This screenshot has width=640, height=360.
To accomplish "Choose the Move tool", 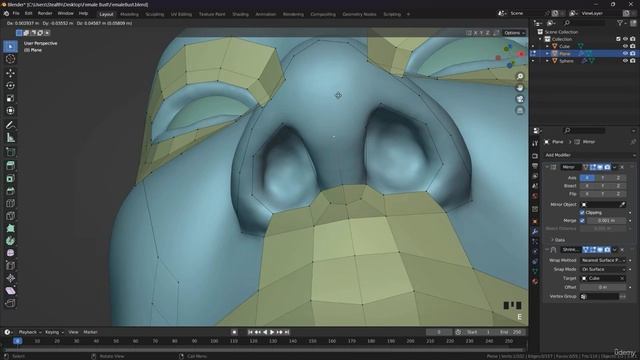I will coord(10,73).
